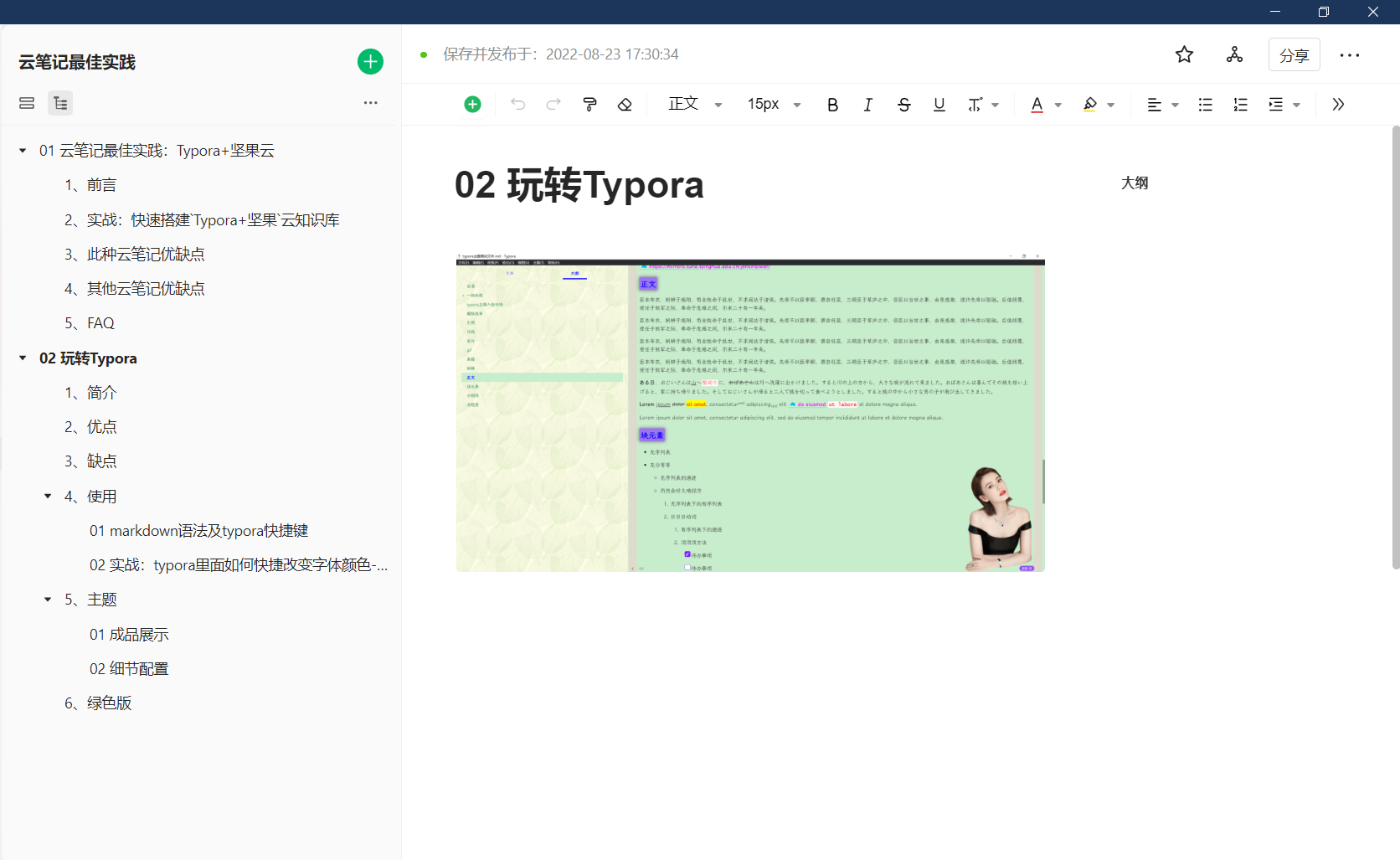
Task: Apply the yellow highlight color
Action: (1089, 105)
